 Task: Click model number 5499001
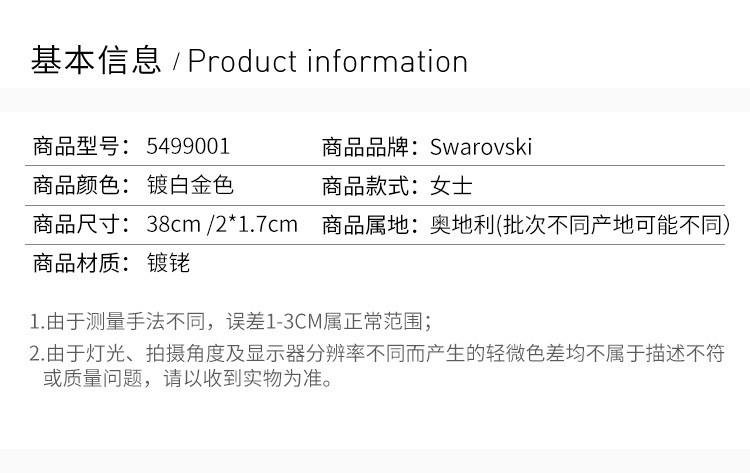[188, 147]
